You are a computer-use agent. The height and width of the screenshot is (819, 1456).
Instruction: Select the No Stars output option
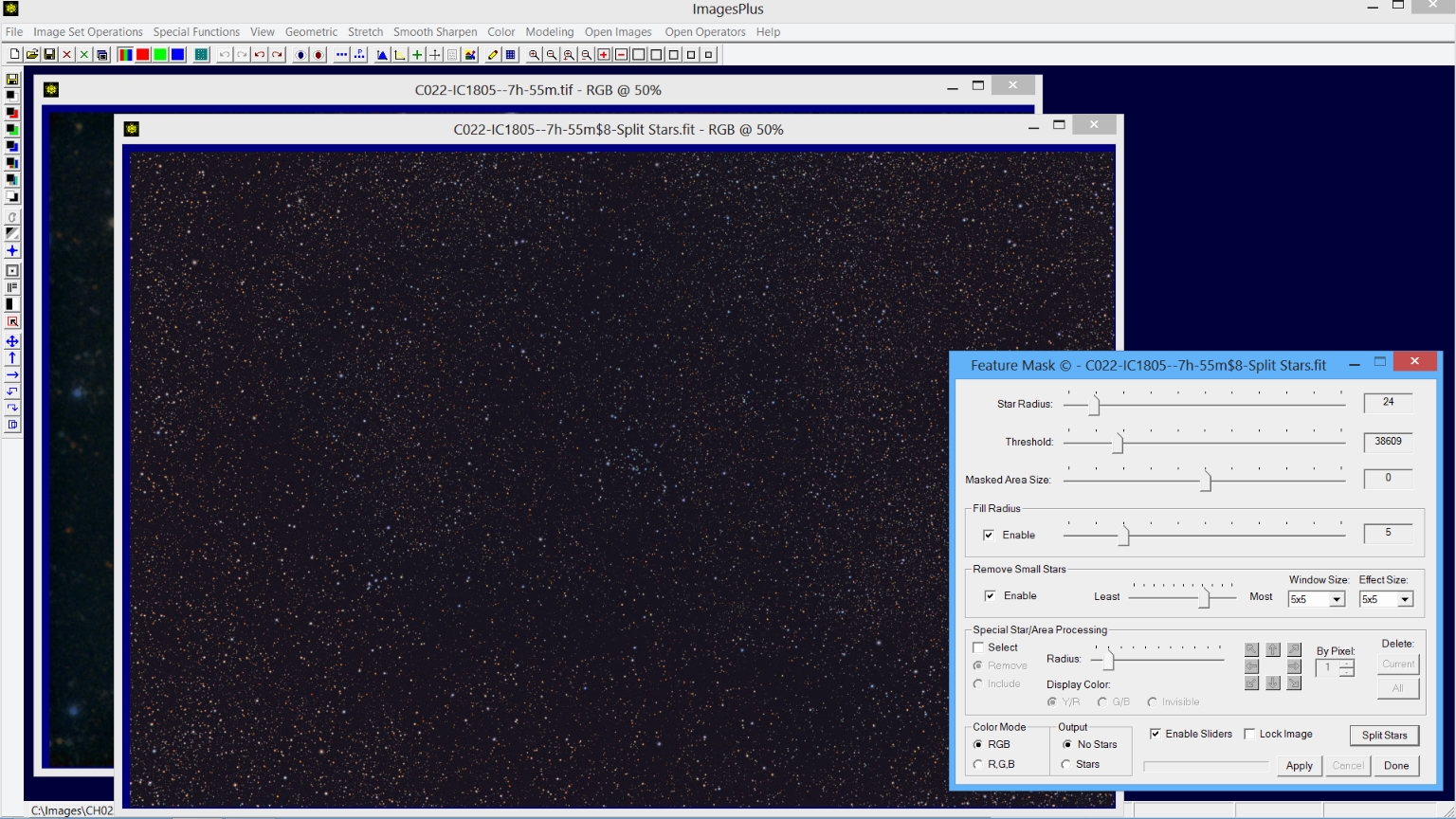point(1067,744)
